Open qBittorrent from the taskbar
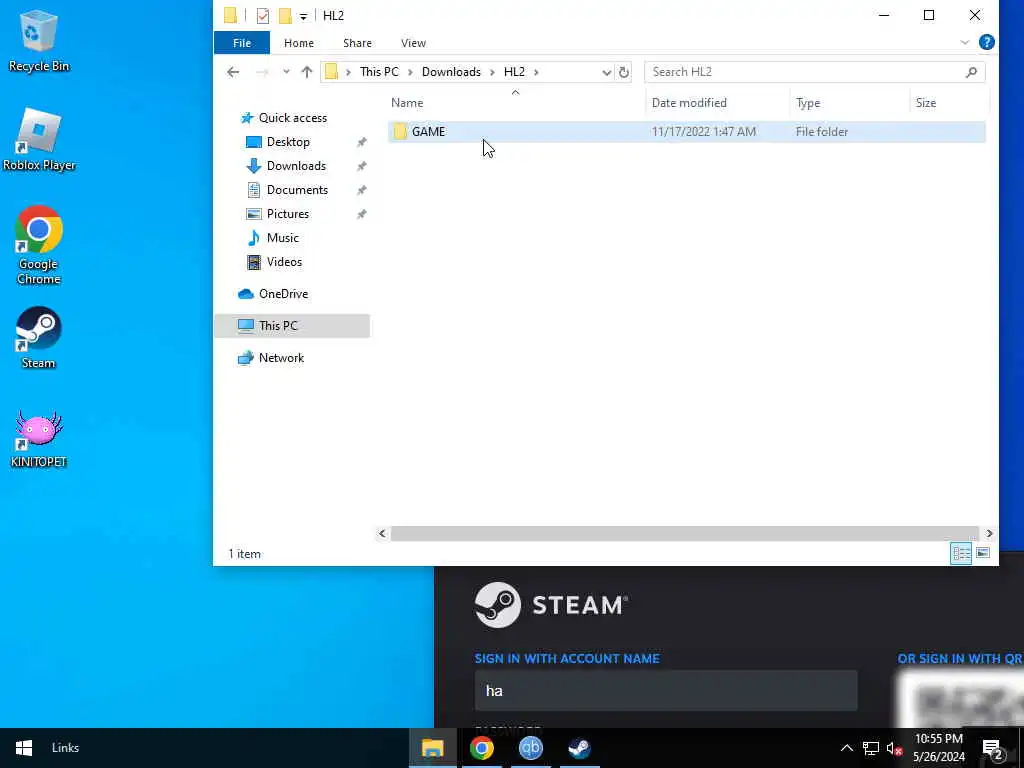Image resolution: width=1024 pixels, height=768 pixels. click(x=531, y=748)
